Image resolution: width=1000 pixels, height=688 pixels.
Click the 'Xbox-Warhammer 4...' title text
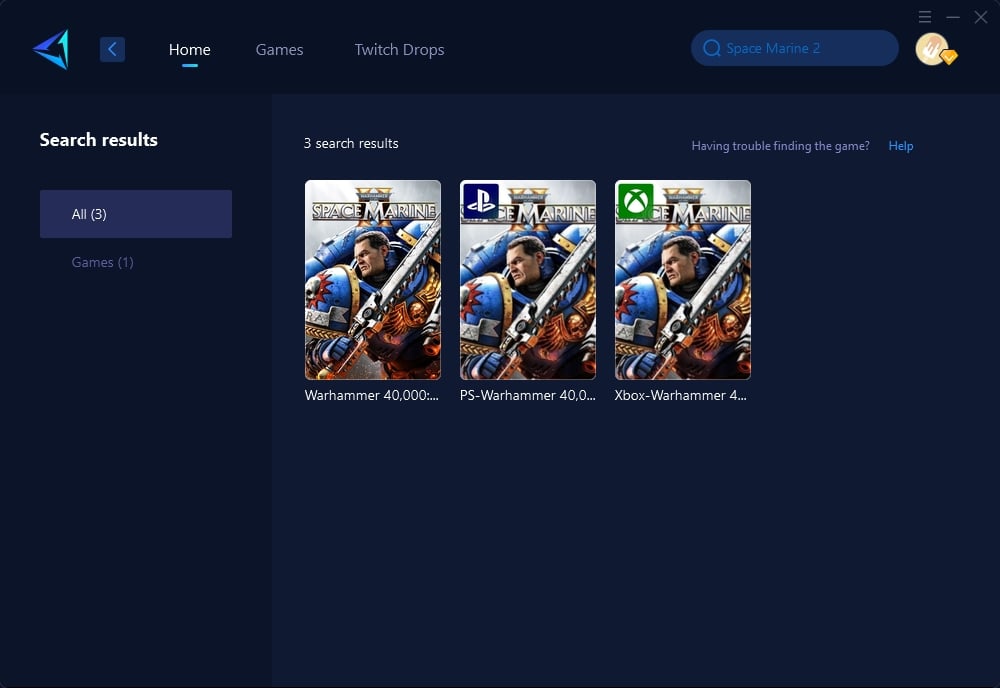coord(680,395)
